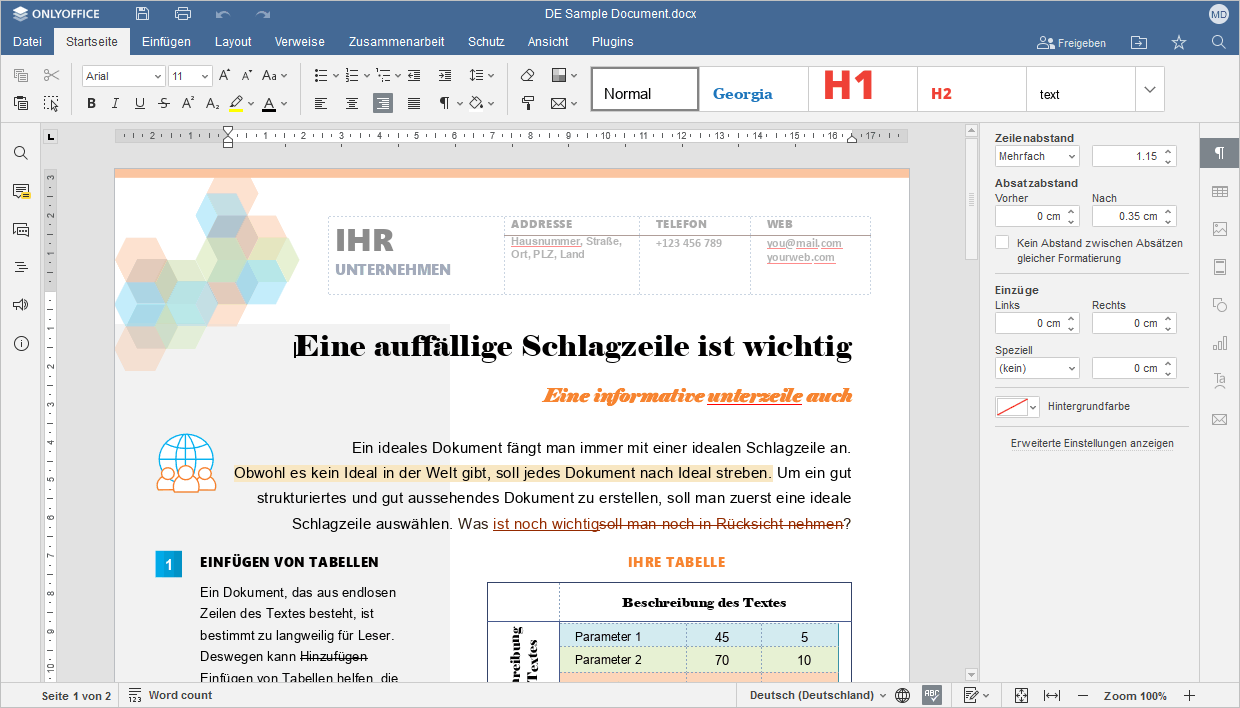1240x708 pixels.
Task: Open the Feedback megaphone icon in sidebar
Action: point(21,305)
